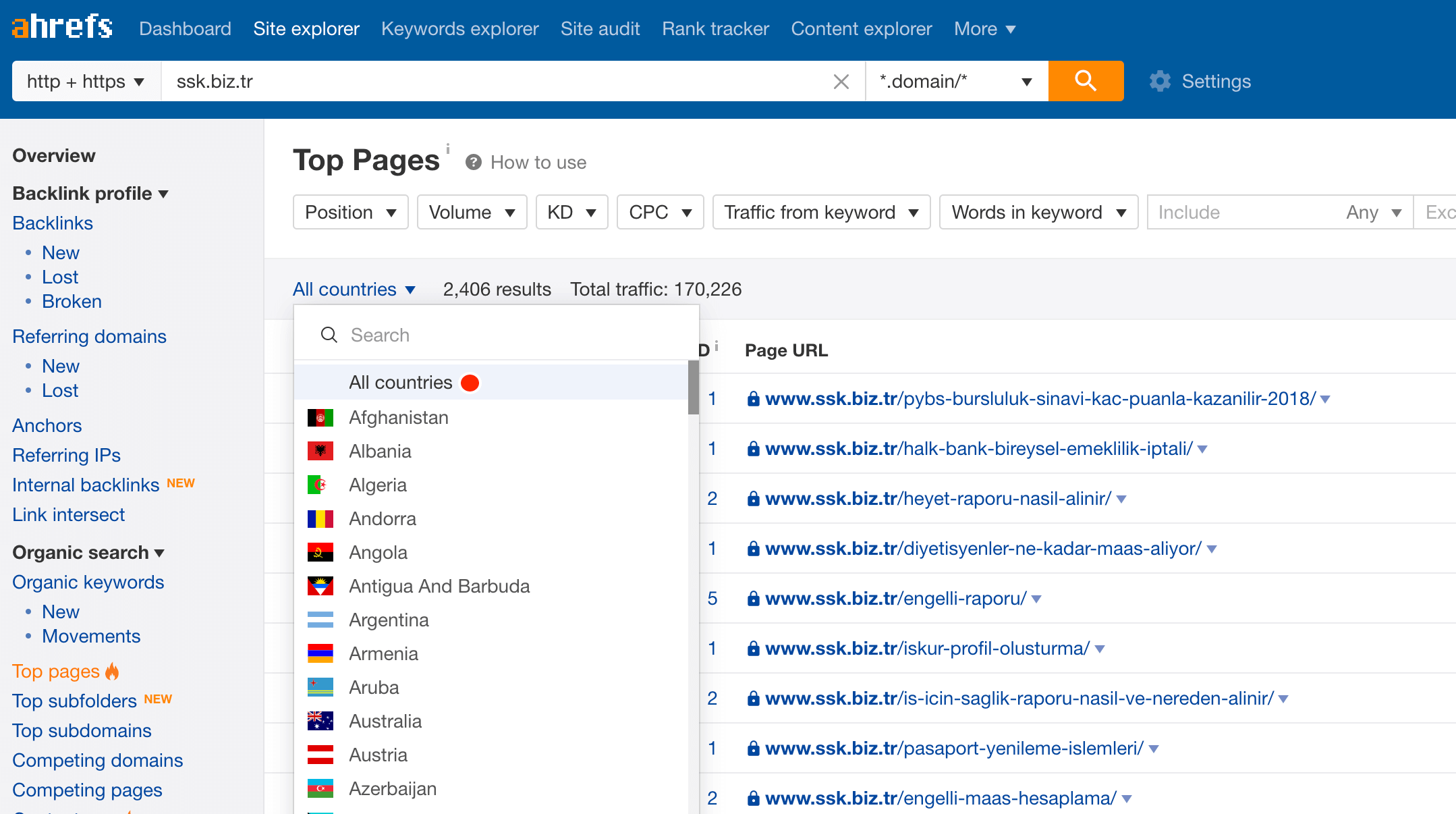
Task: Open Site explorer tool
Action: (307, 28)
